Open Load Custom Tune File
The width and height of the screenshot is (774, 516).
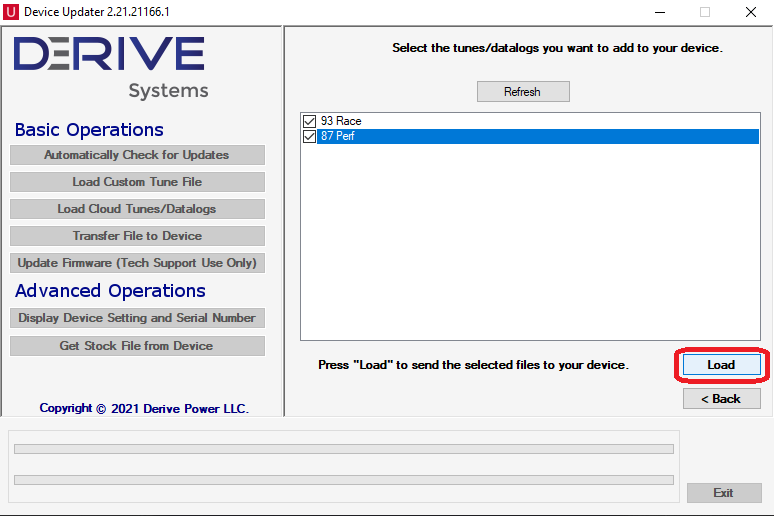coord(137,182)
